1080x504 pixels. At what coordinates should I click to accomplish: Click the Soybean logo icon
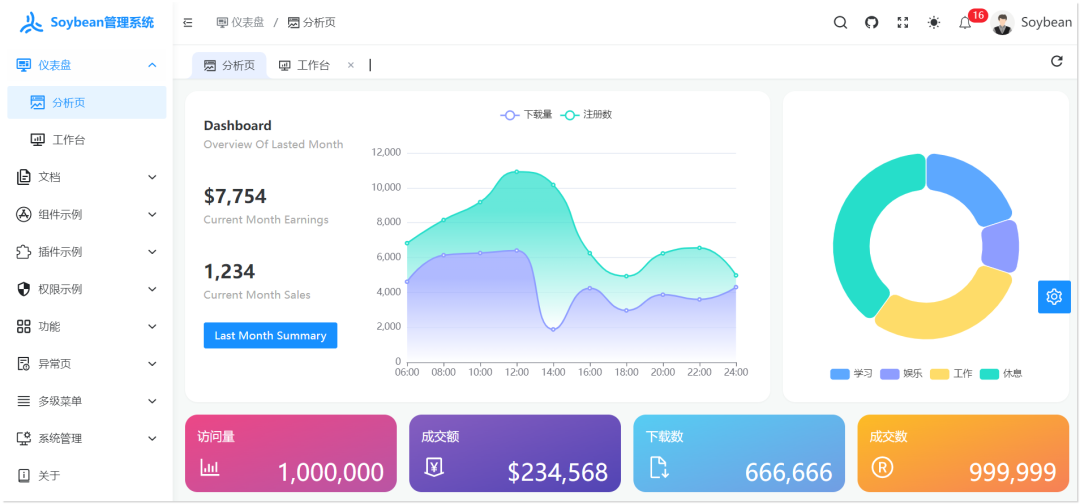coord(31,23)
